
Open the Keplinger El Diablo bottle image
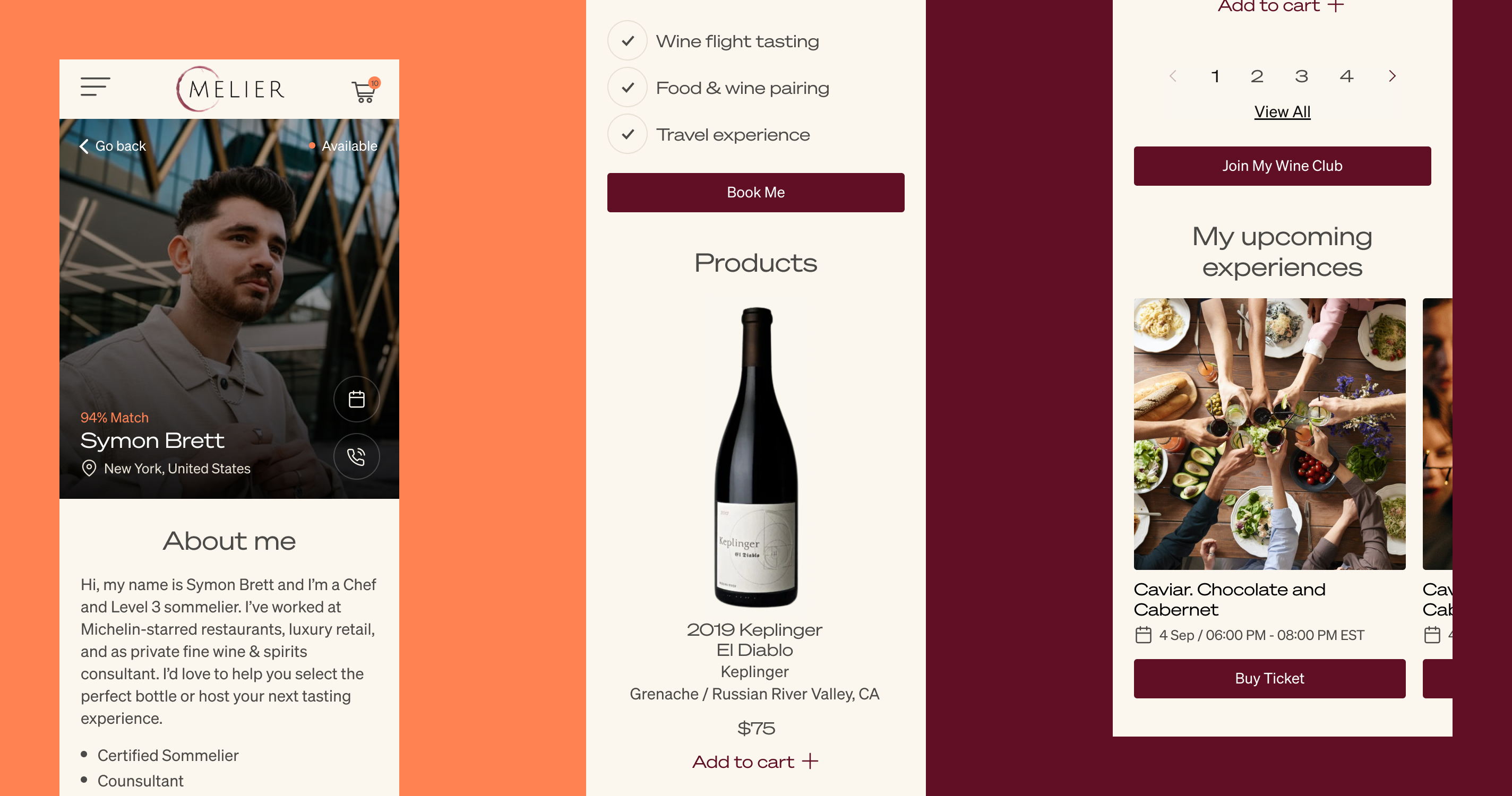coord(755,457)
